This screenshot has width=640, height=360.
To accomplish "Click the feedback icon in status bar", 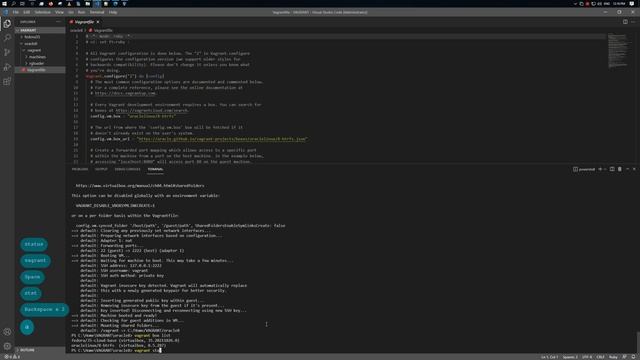I will 624,357.
